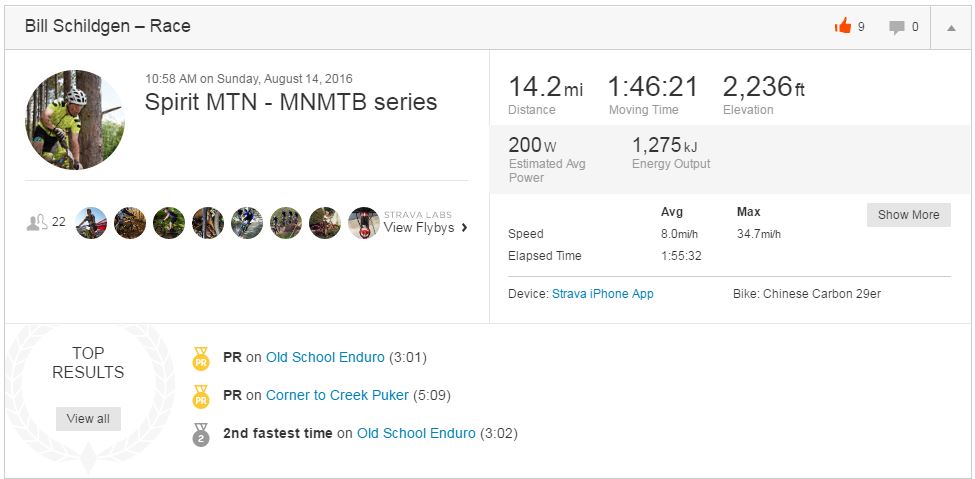Open the Strava iPhone App device link
This screenshot has width=975, height=479.
603,294
